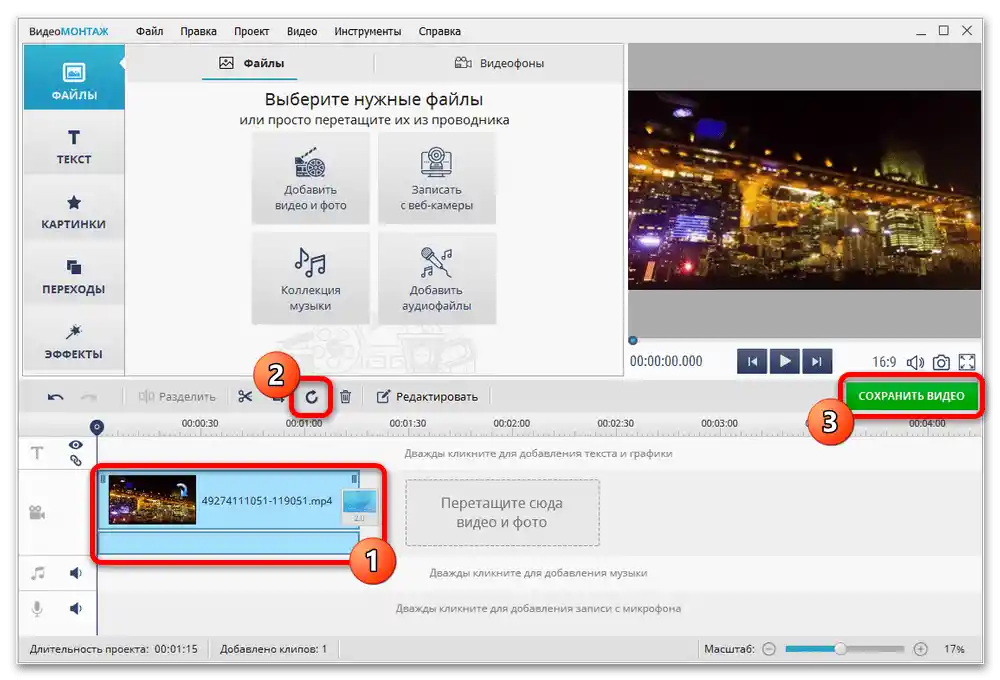Click the video track camera icon
1000x680 pixels.
[x=37, y=512]
